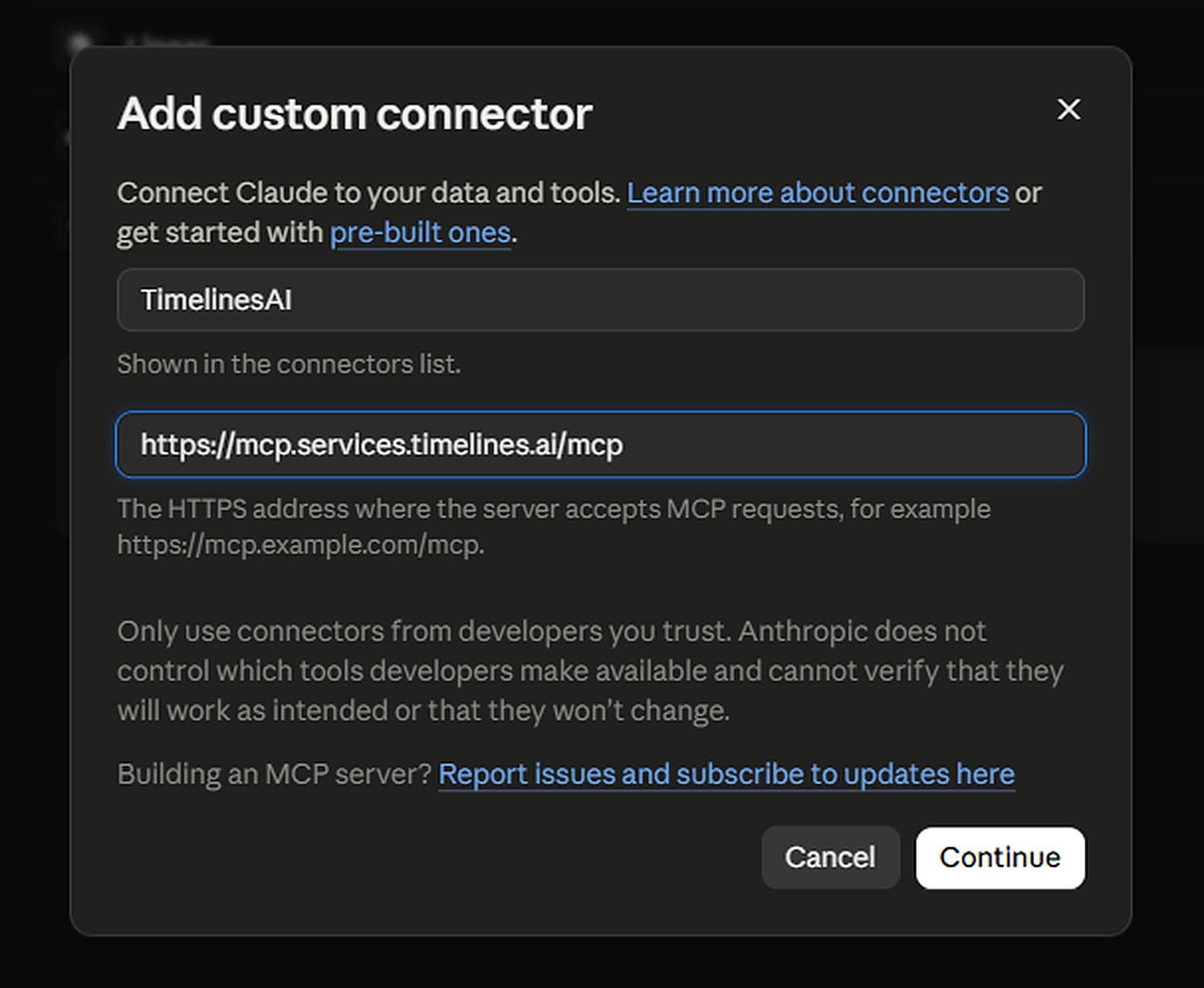Focus the MCP server URL input field
This screenshot has height=988, width=1204.
[601, 444]
